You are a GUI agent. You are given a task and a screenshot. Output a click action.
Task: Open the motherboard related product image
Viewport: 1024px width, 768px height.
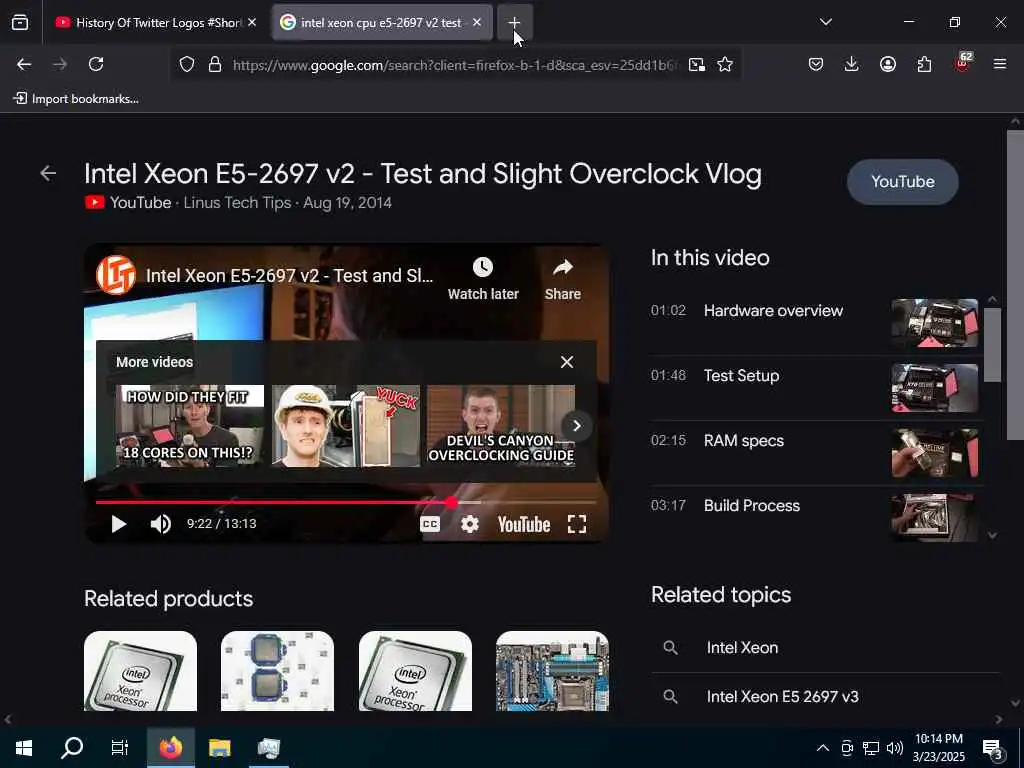coord(552,671)
